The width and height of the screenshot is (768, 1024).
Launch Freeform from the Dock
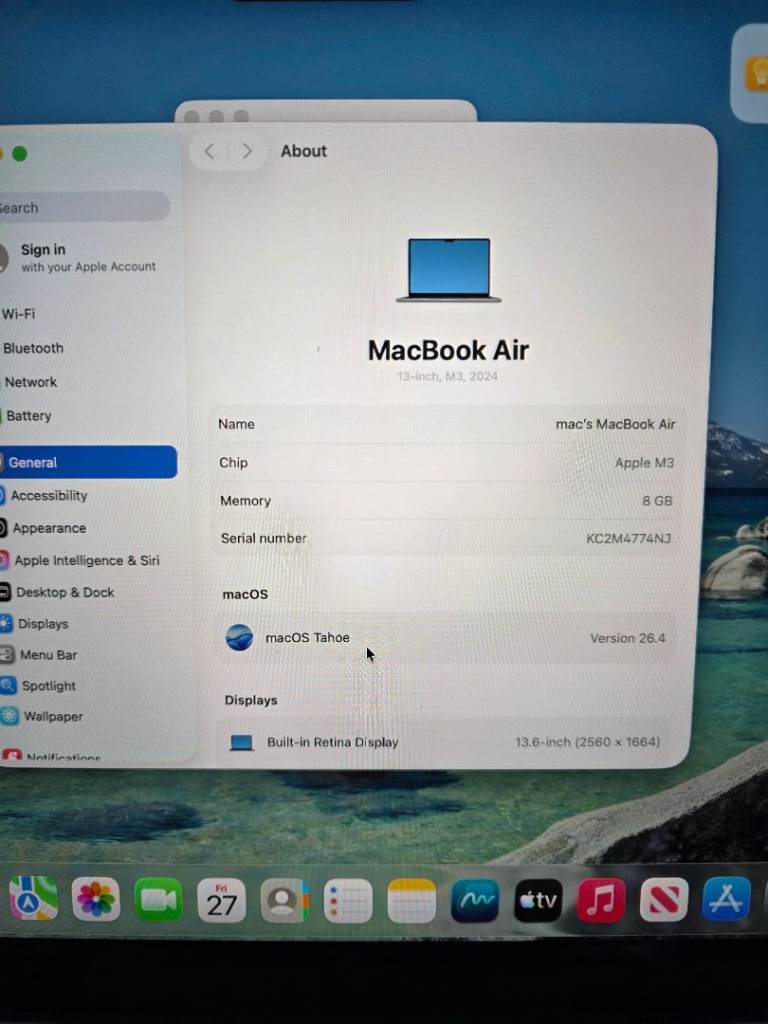(x=475, y=901)
